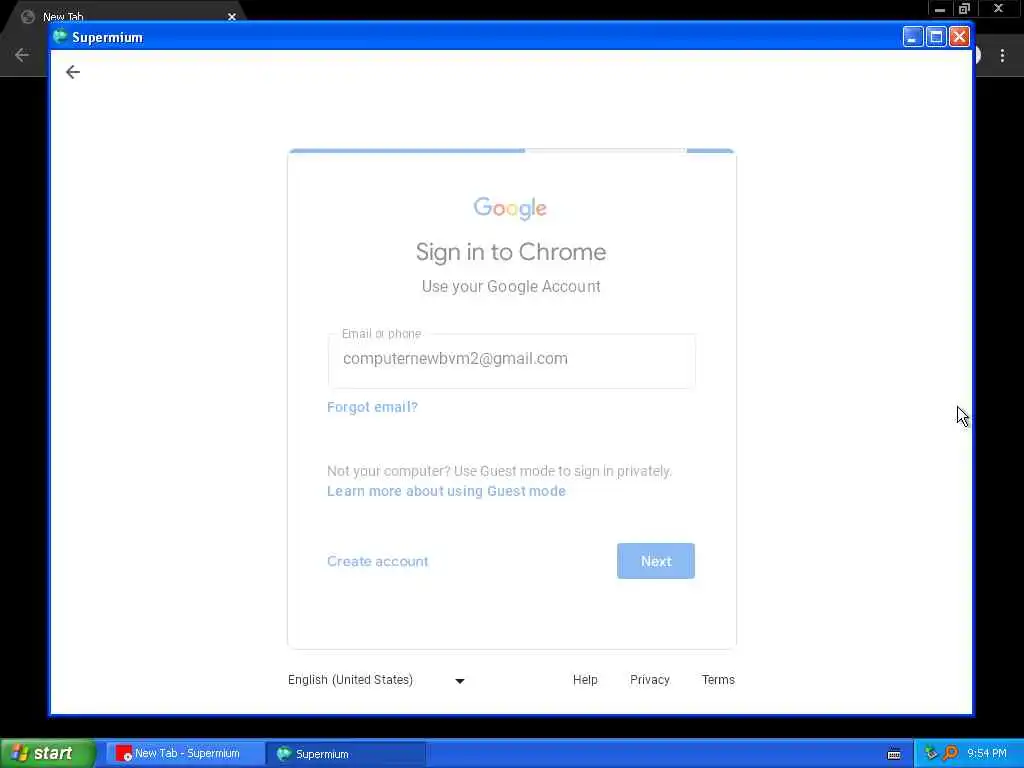This screenshot has width=1024, height=768.
Task: Open the Privacy link
Action: (x=650, y=680)
